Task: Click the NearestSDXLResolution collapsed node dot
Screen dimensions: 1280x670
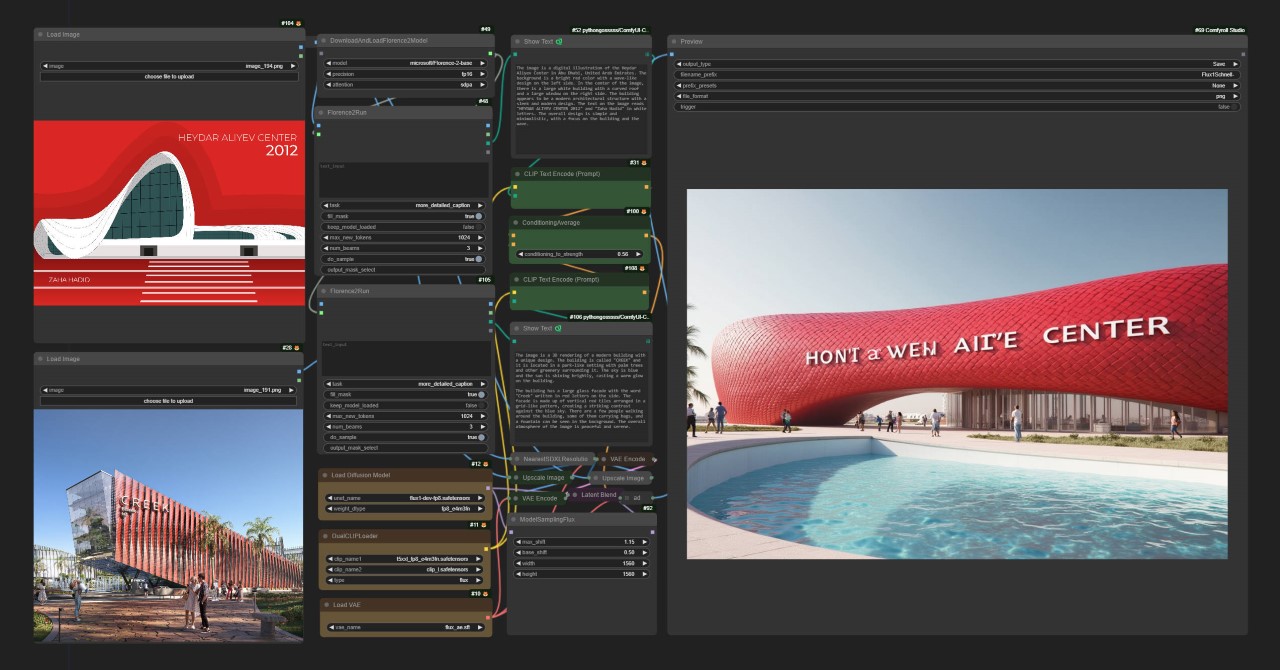Action: click(517, 459)
